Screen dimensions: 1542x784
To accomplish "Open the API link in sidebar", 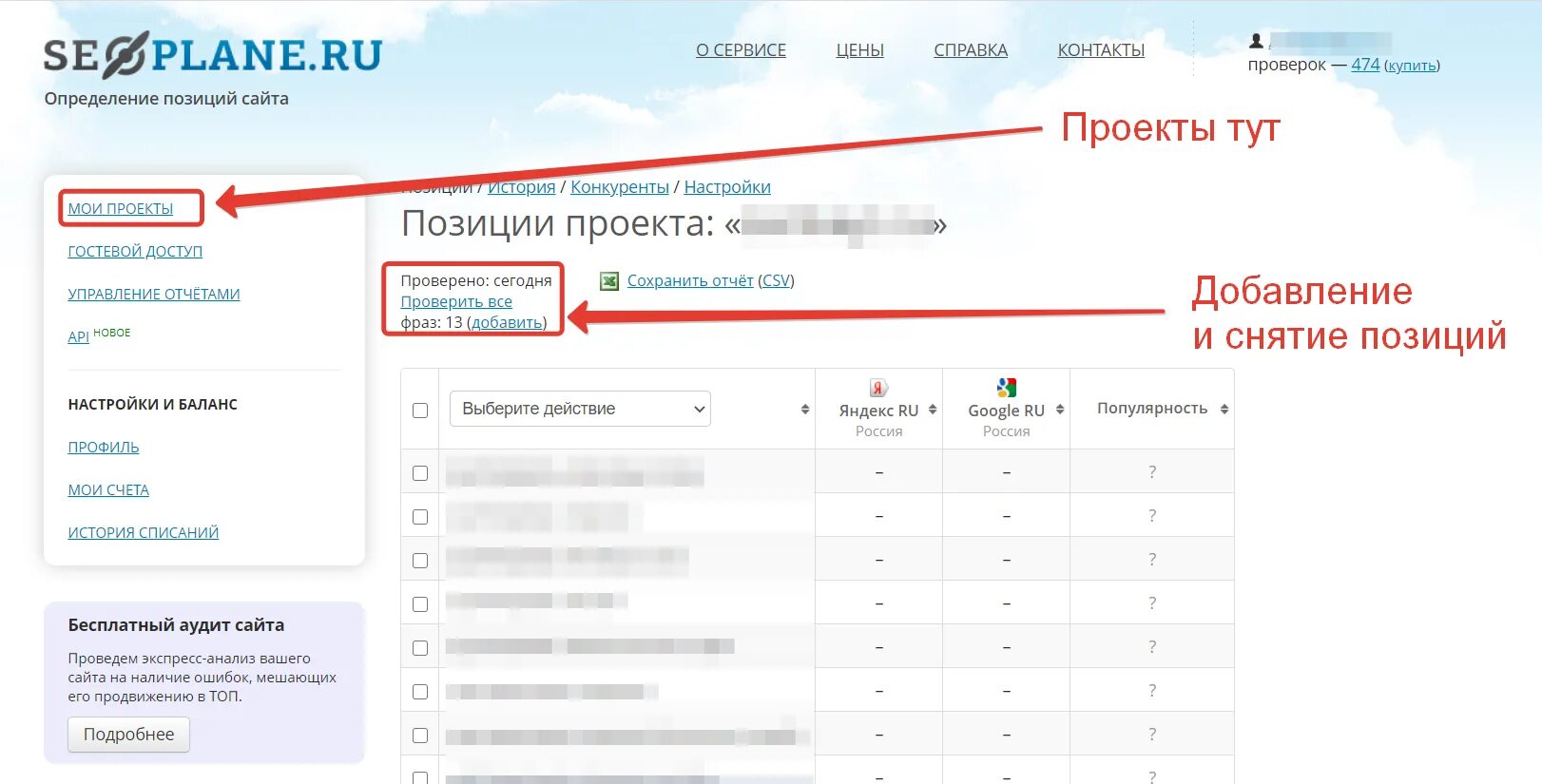I will 78,336.
